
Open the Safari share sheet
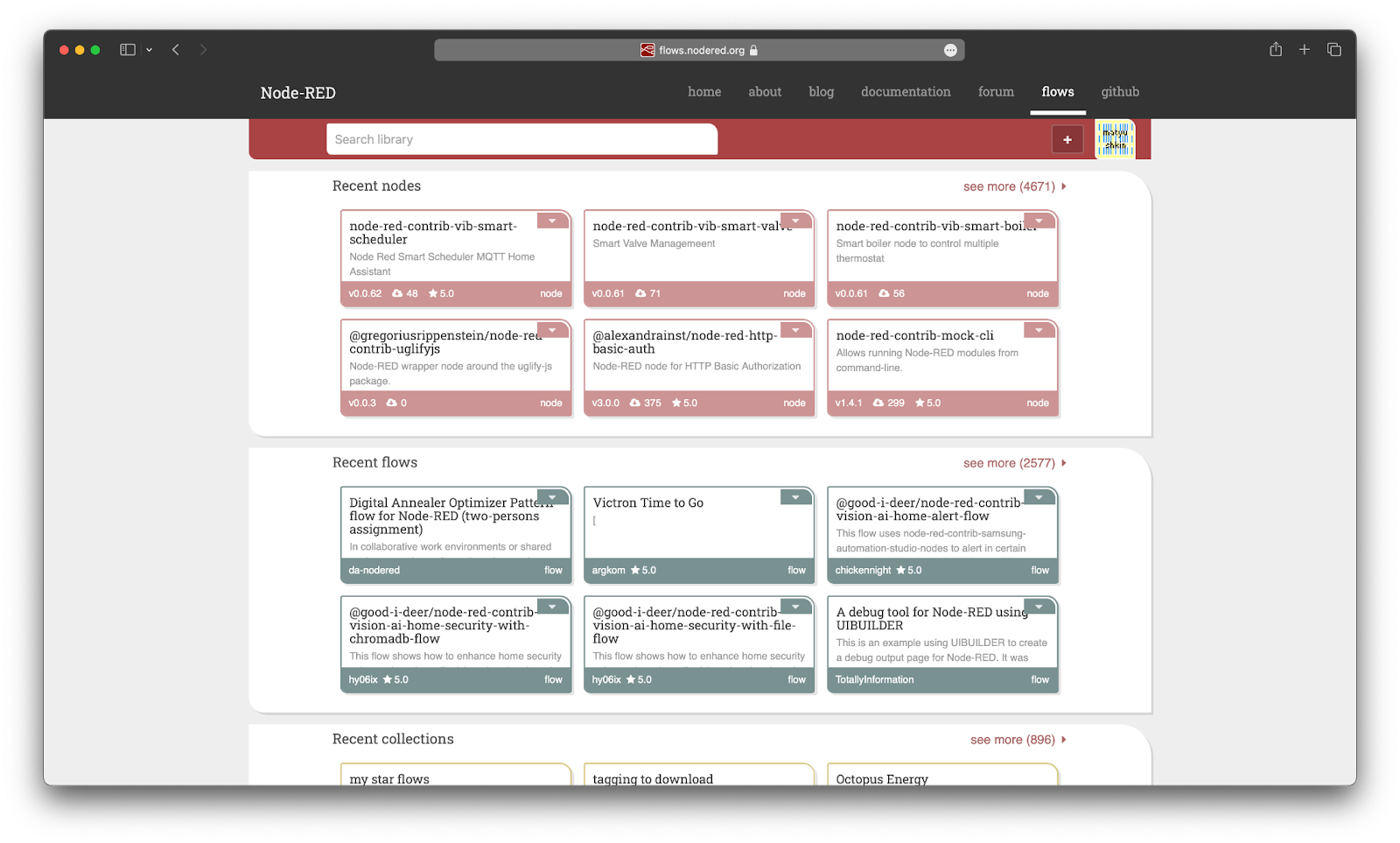(x=1276, y=49)
